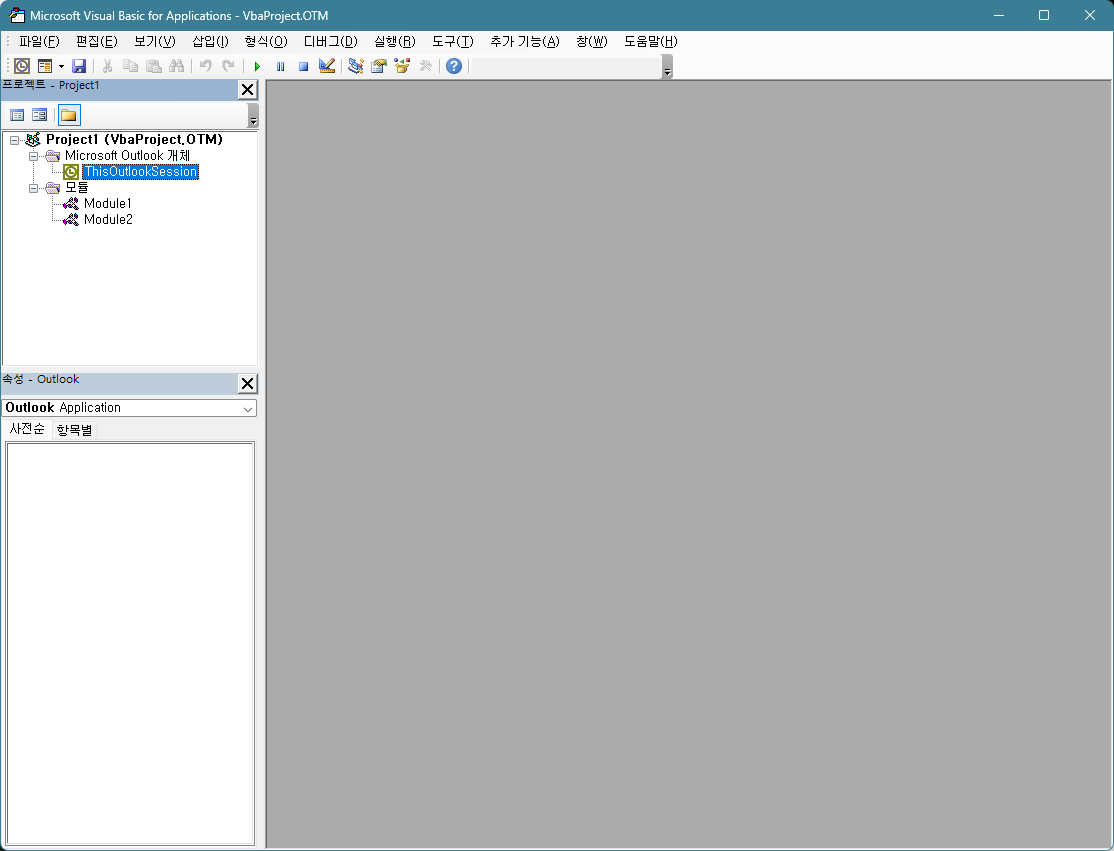Click the standard toolbar options arrow
Screen dimensions: 1114x851
[667, 67]
